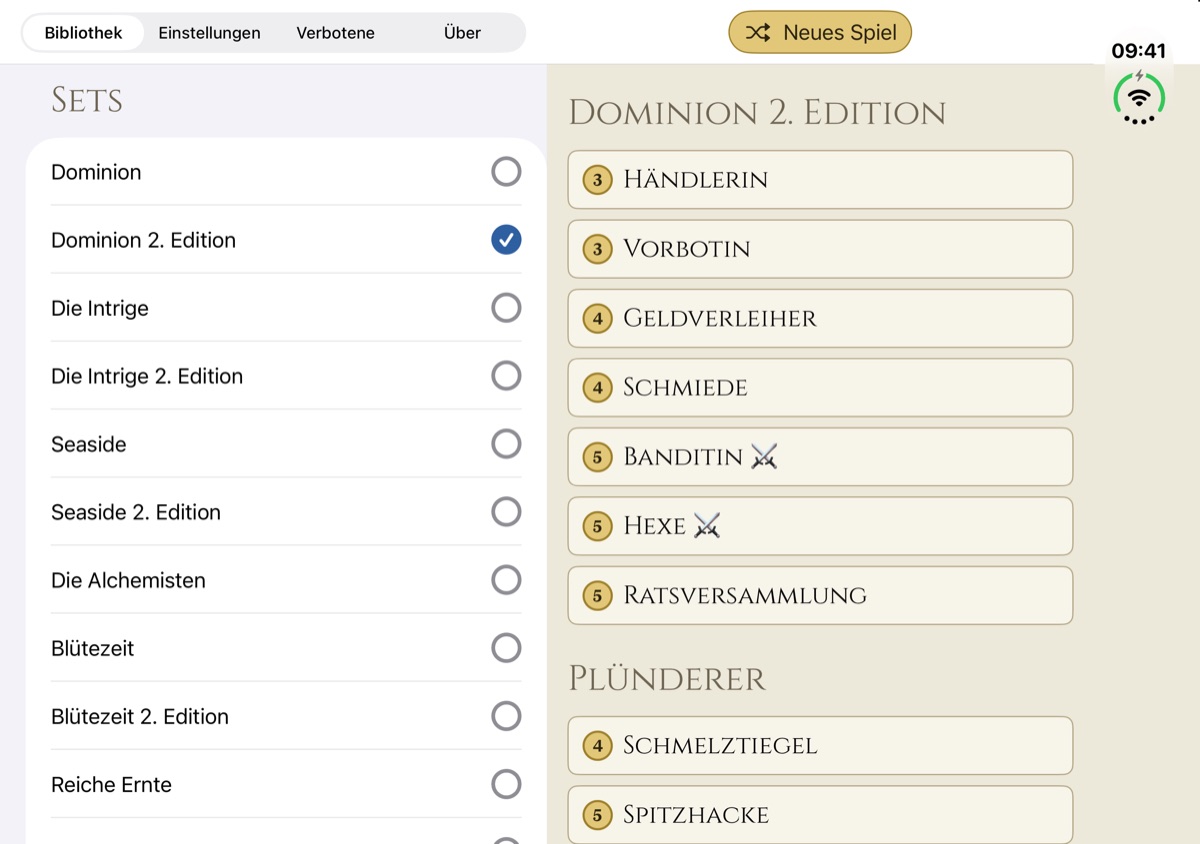
Task: Enable the Die Intrige 2. Edition set
Action: pos(506,376)
